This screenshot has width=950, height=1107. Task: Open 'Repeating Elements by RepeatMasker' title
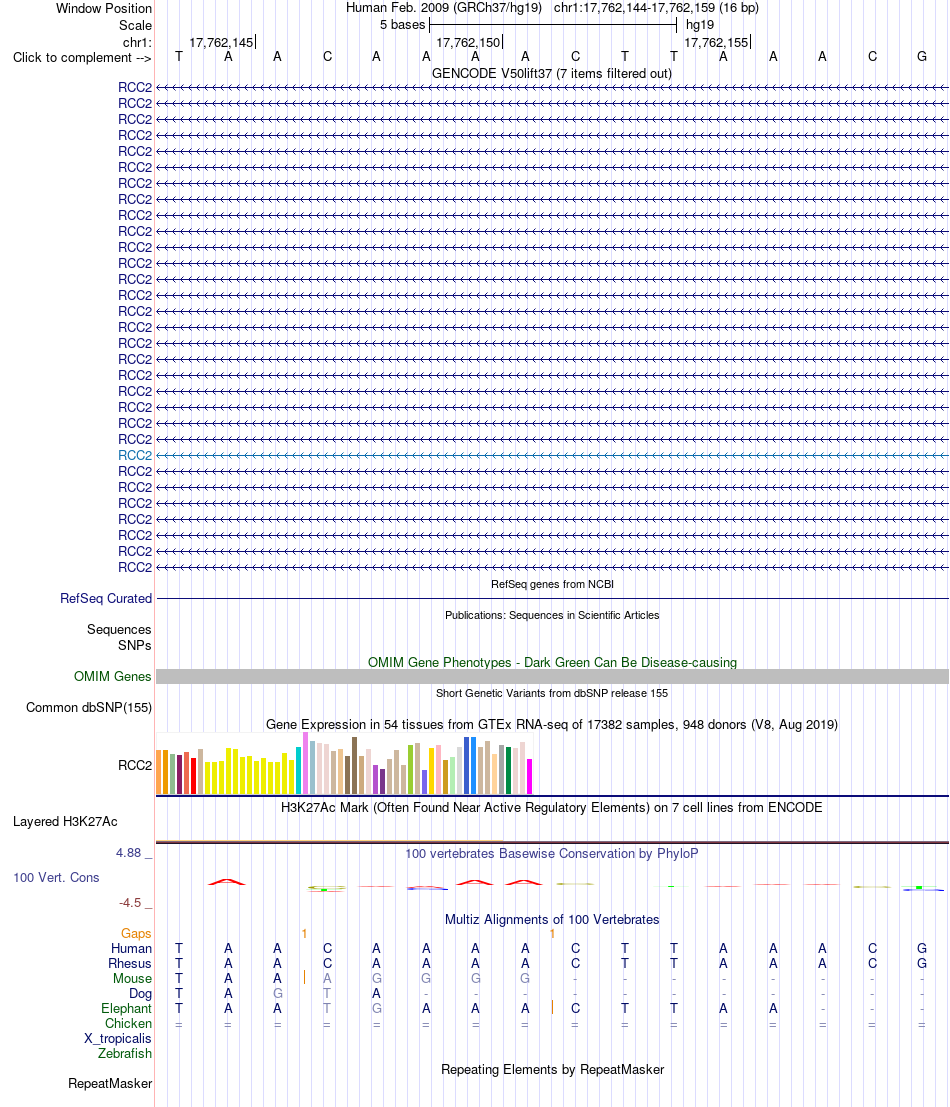tap(552, 1070)
